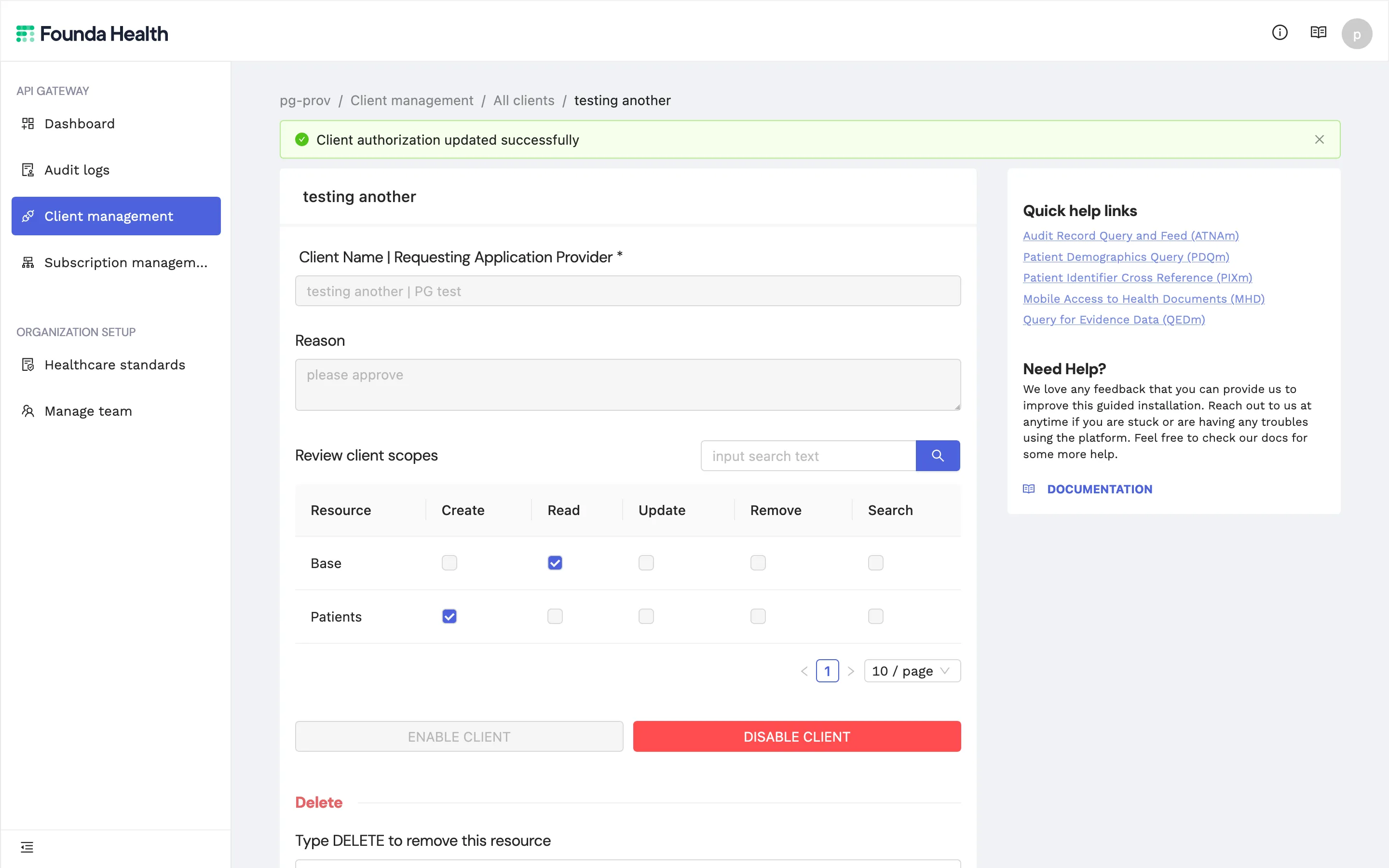Viewport: 1389px width, 868px height.
Task: Go to pg-prov breadcrumb
Action: tap(305, 100)
